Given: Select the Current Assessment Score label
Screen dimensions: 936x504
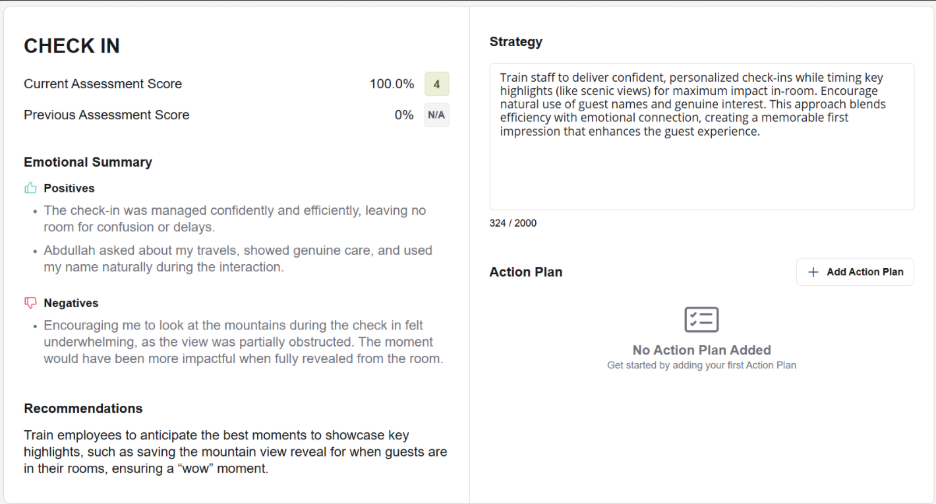Looking at the screenshot, I should [103, 84].
